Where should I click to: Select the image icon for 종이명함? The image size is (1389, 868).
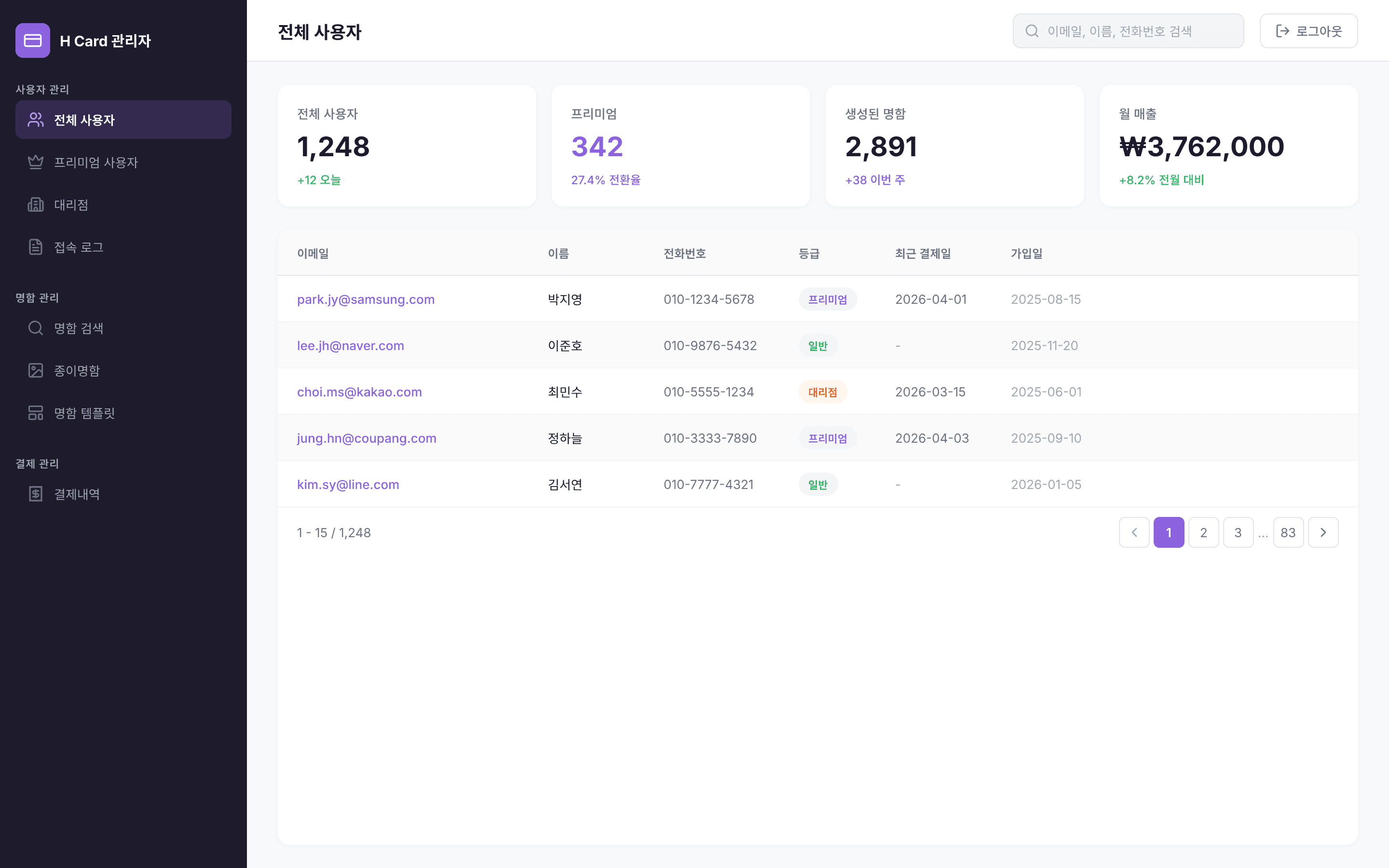click(35, 370)
